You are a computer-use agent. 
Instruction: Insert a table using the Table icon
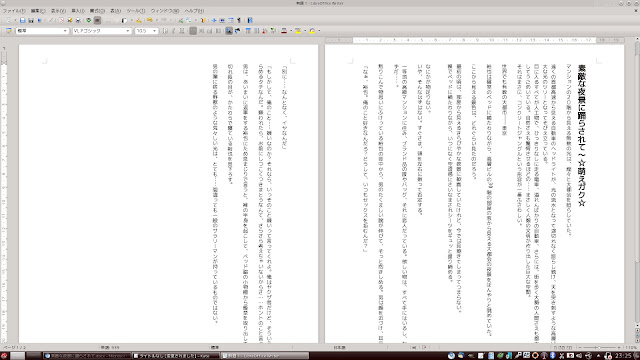189,20
